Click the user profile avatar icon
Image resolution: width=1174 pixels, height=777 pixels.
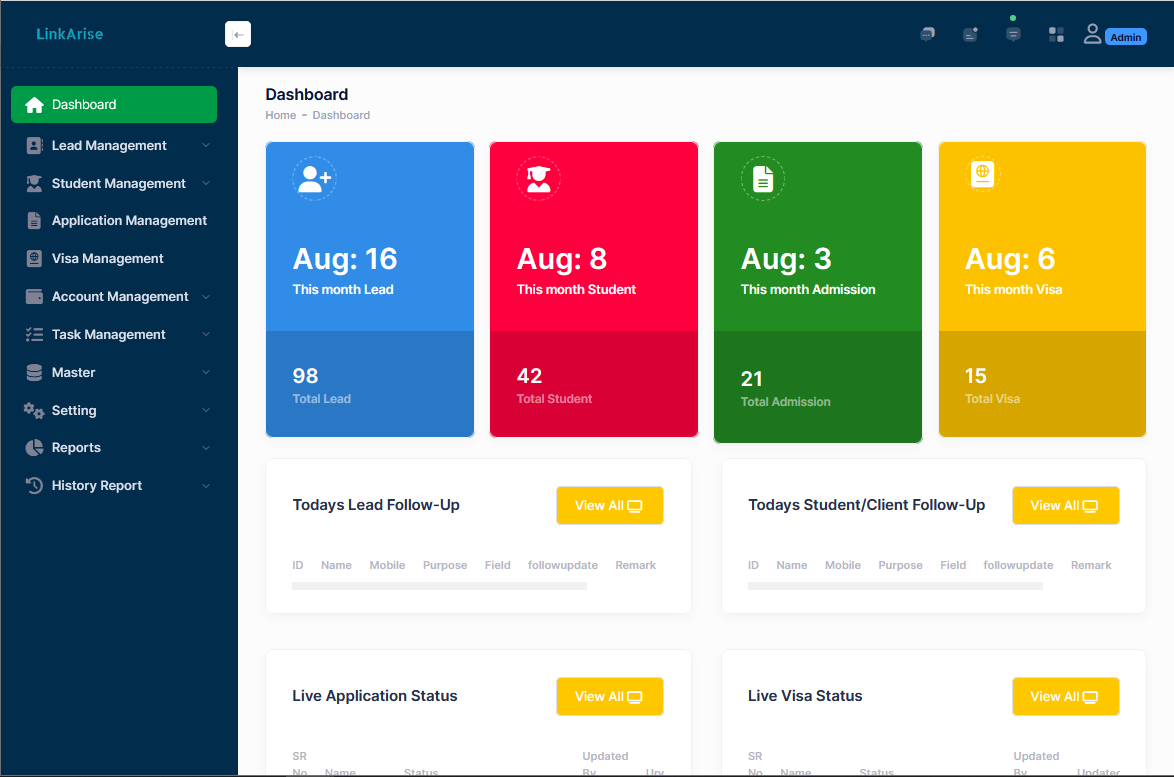(1092, 34)
